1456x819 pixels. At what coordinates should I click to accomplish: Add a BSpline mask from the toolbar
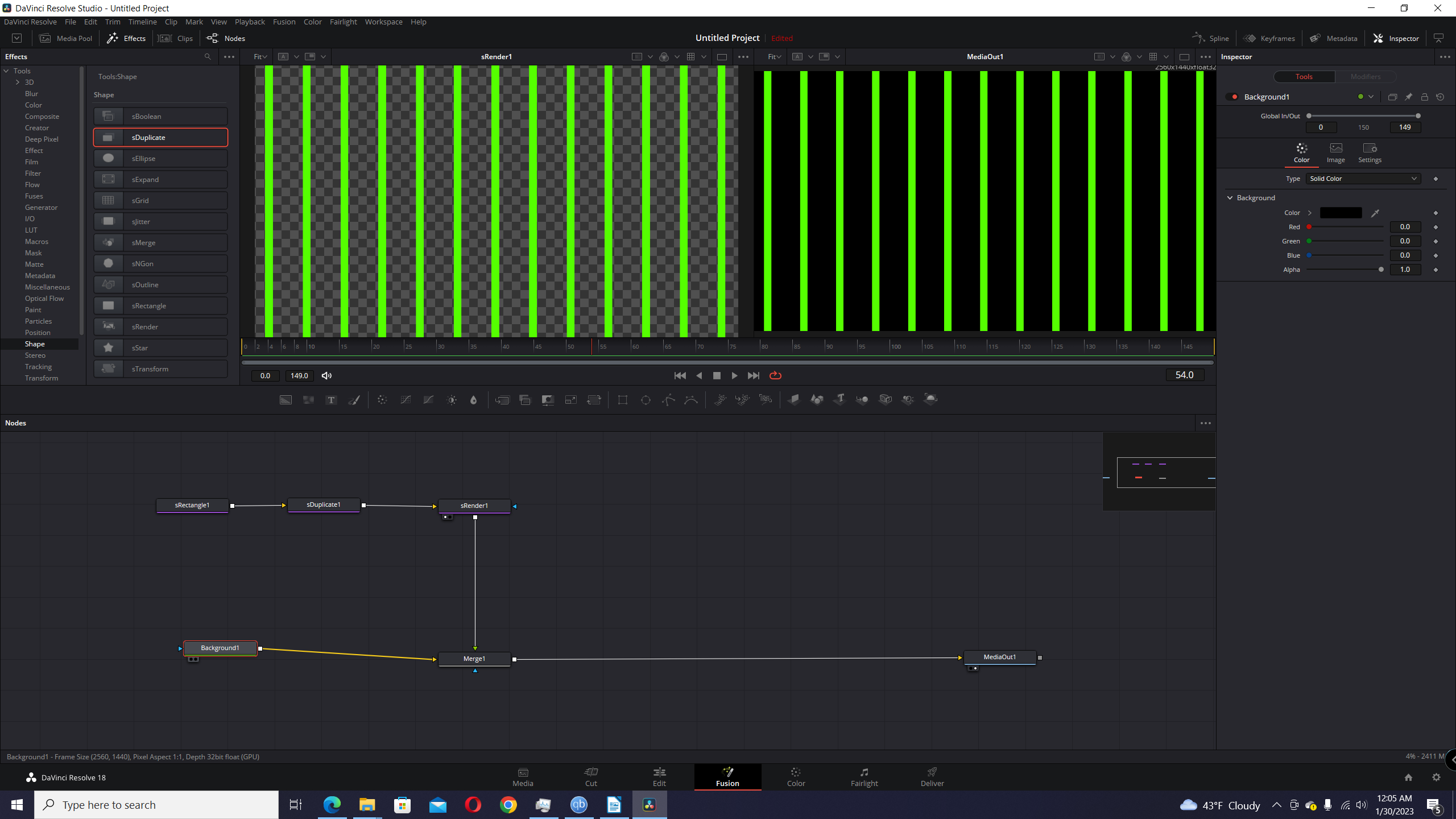[691, 400]
